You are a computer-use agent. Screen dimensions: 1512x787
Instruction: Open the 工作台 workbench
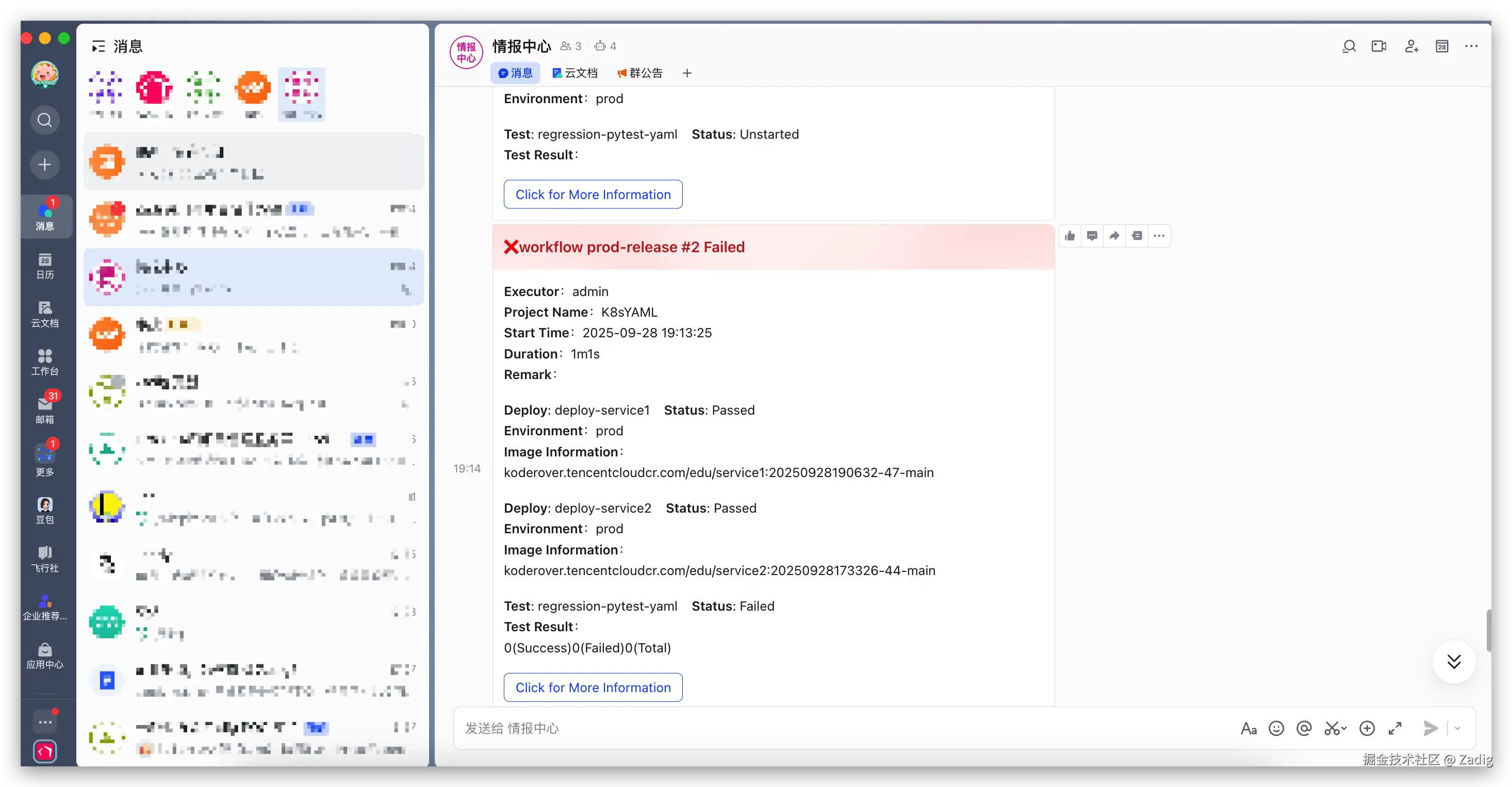tap(45, 362)
